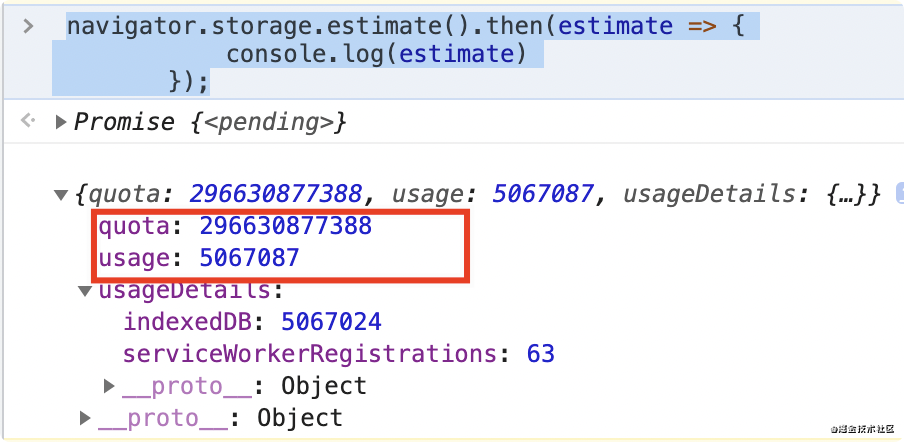Expand __proto__ inside usageDetails
This screenshot has width=904, height=442.
[110, 386]
